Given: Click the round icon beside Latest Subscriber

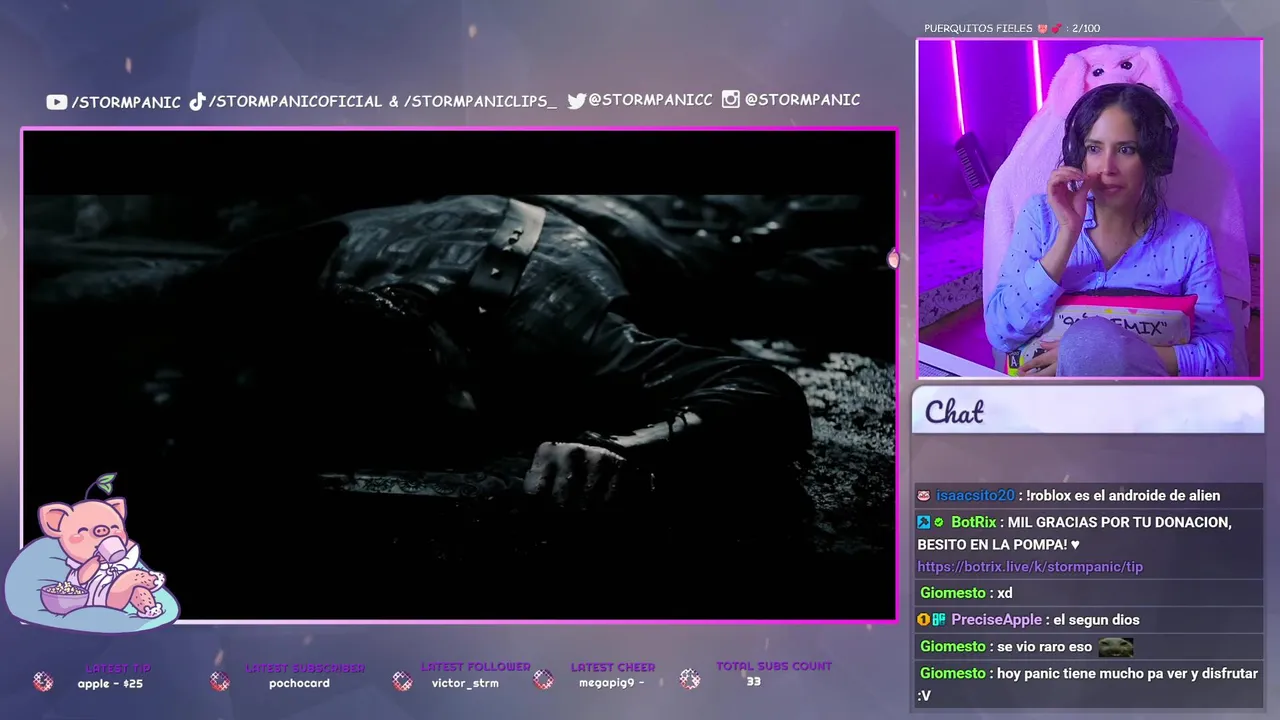Looking at the screenshot, I should click(220, 681).
